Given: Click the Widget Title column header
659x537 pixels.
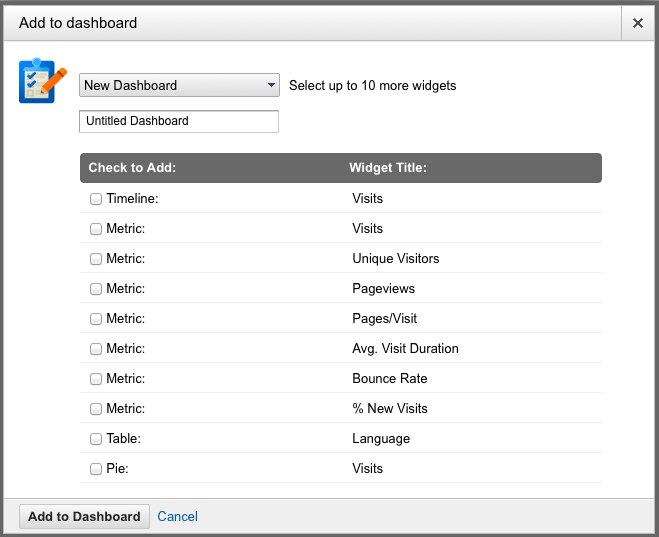Looking at the screenshot, I should pos(388,168).
